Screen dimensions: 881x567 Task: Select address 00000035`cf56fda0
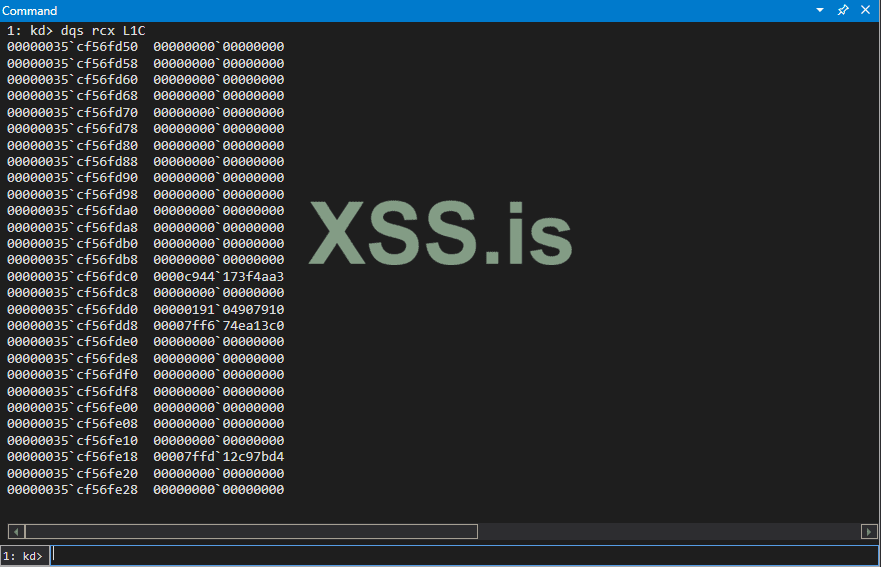click(x=72, y=211)
